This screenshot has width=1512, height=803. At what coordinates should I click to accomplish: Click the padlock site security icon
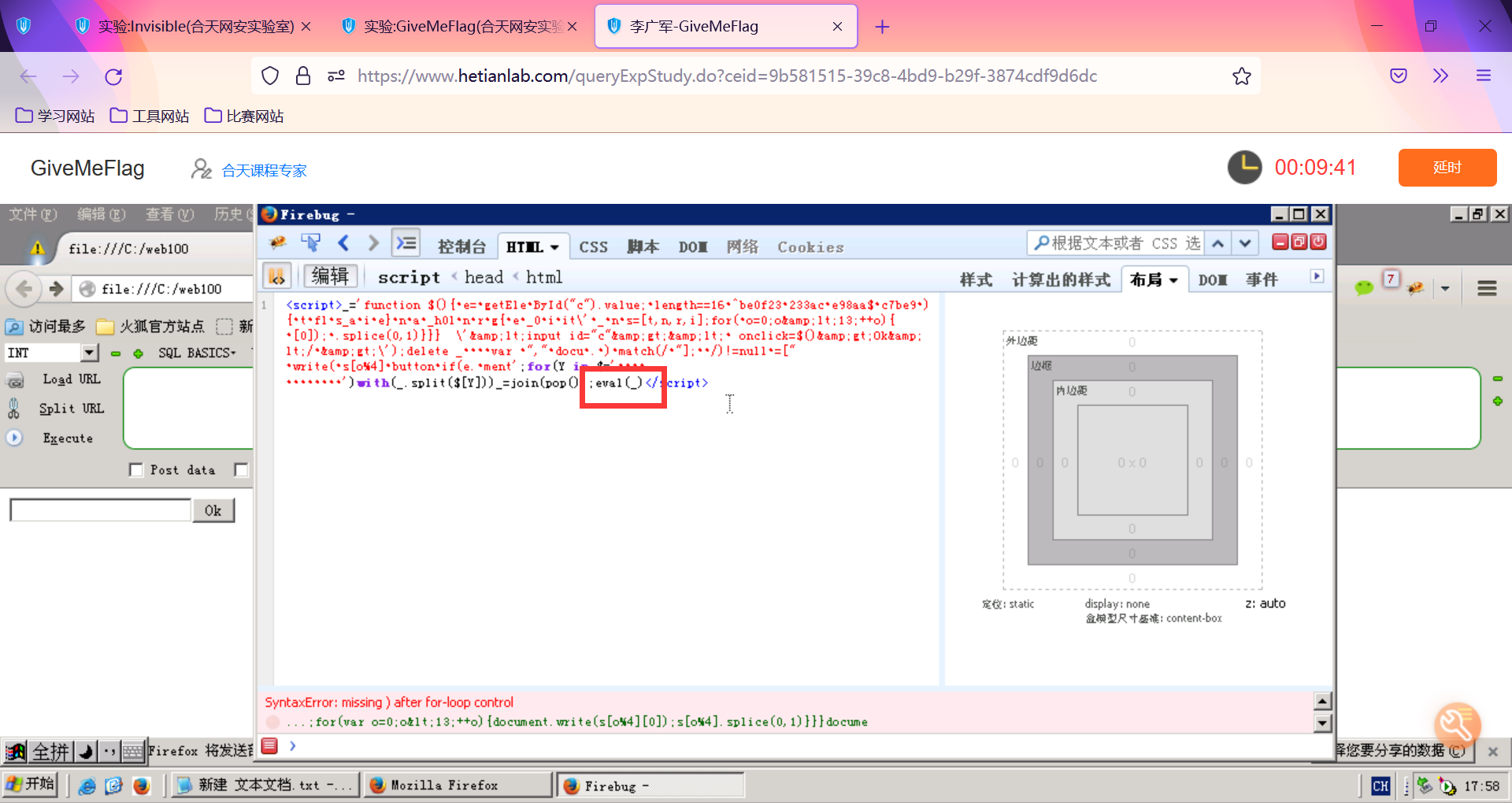tap(303, 76)
